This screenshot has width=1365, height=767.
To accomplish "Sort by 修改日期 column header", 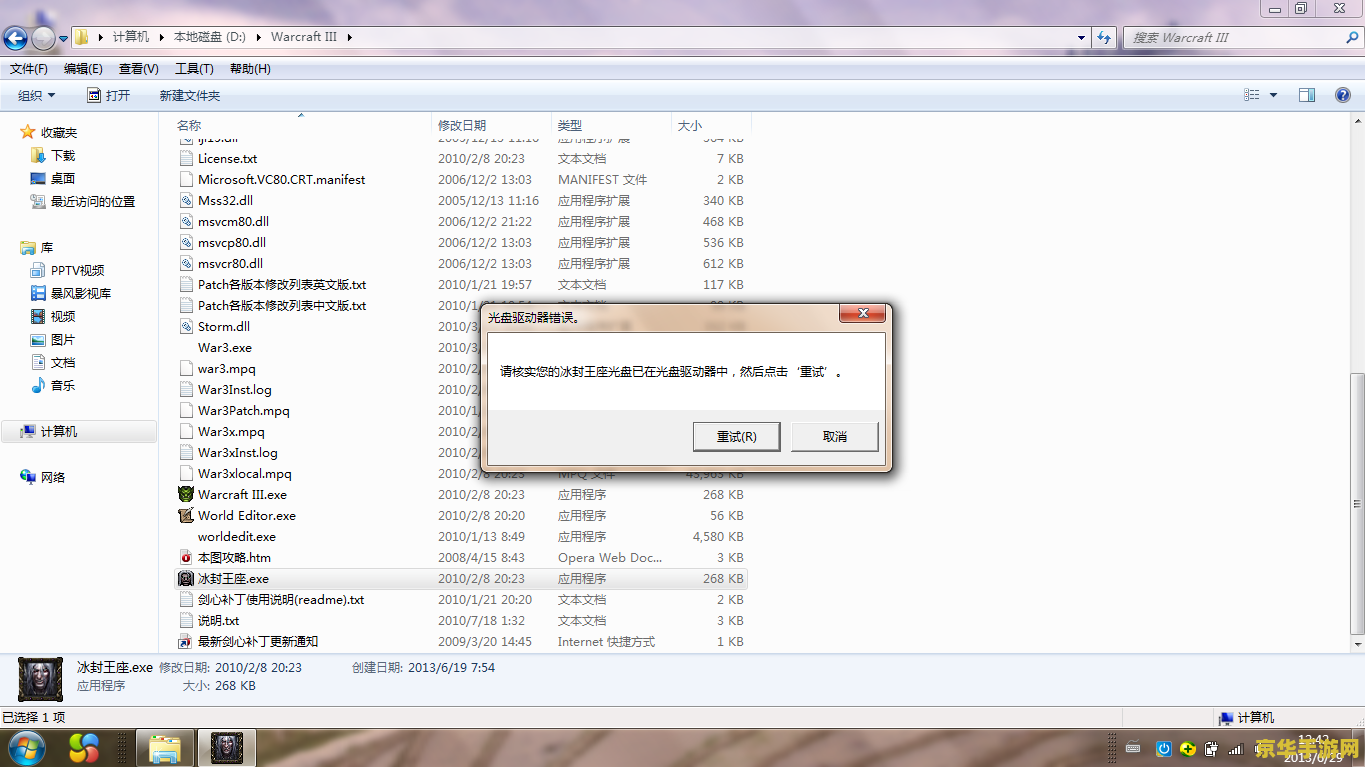I will (462, 125).
